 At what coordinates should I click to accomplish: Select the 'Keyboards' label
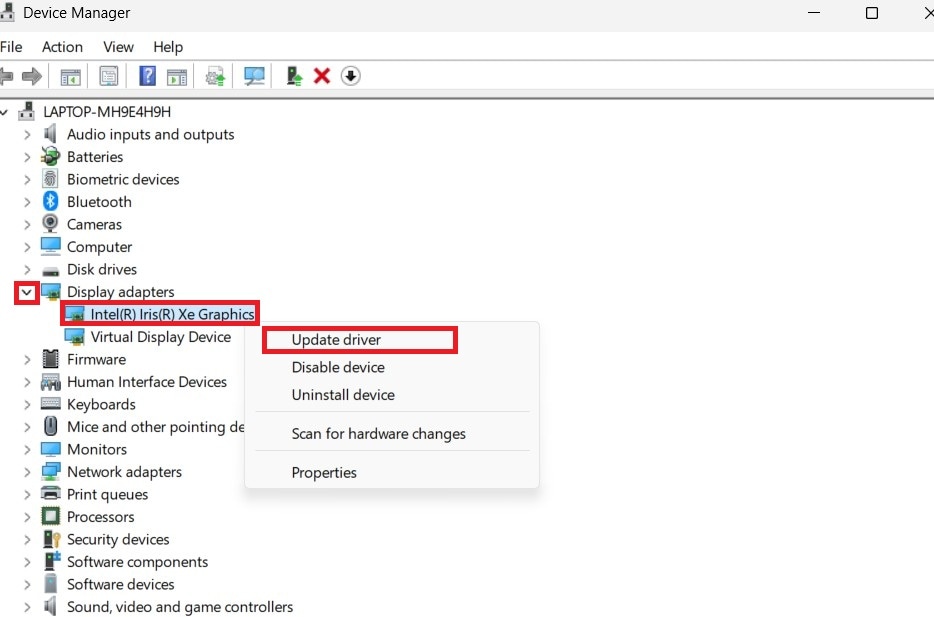tap(101, 404)
